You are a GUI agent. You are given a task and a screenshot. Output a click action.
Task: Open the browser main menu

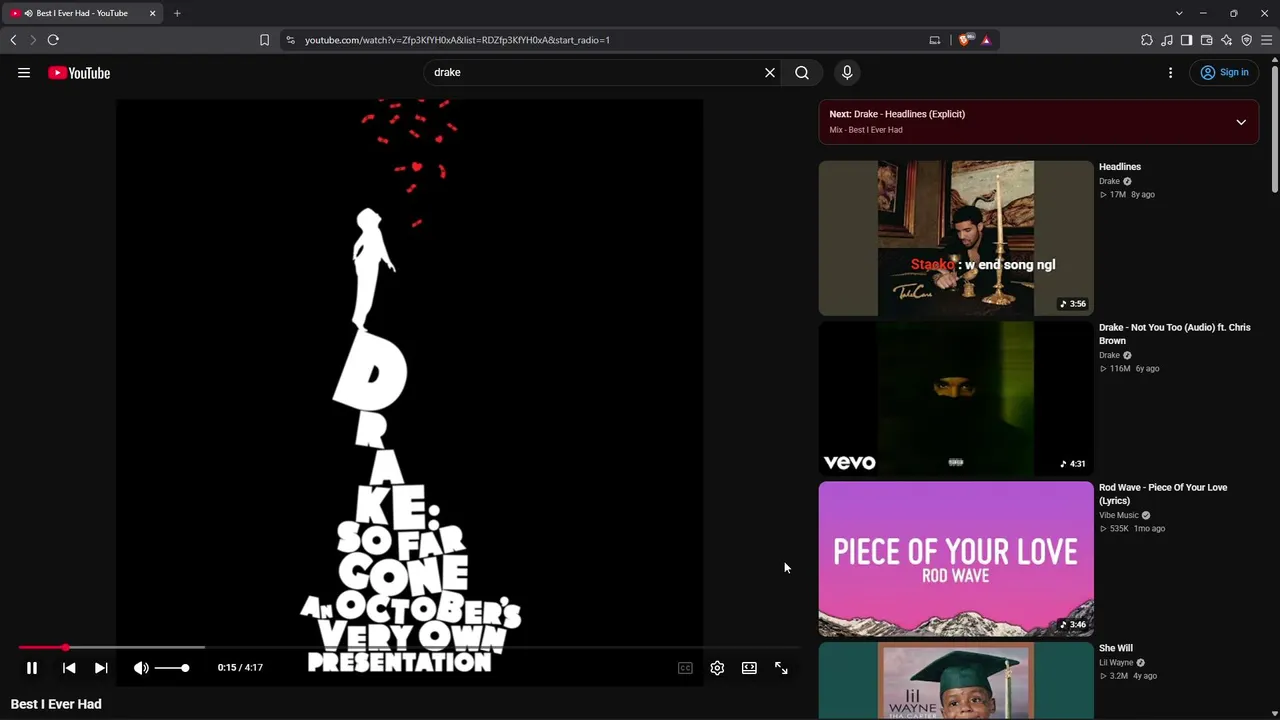[x=1266, y=40]
